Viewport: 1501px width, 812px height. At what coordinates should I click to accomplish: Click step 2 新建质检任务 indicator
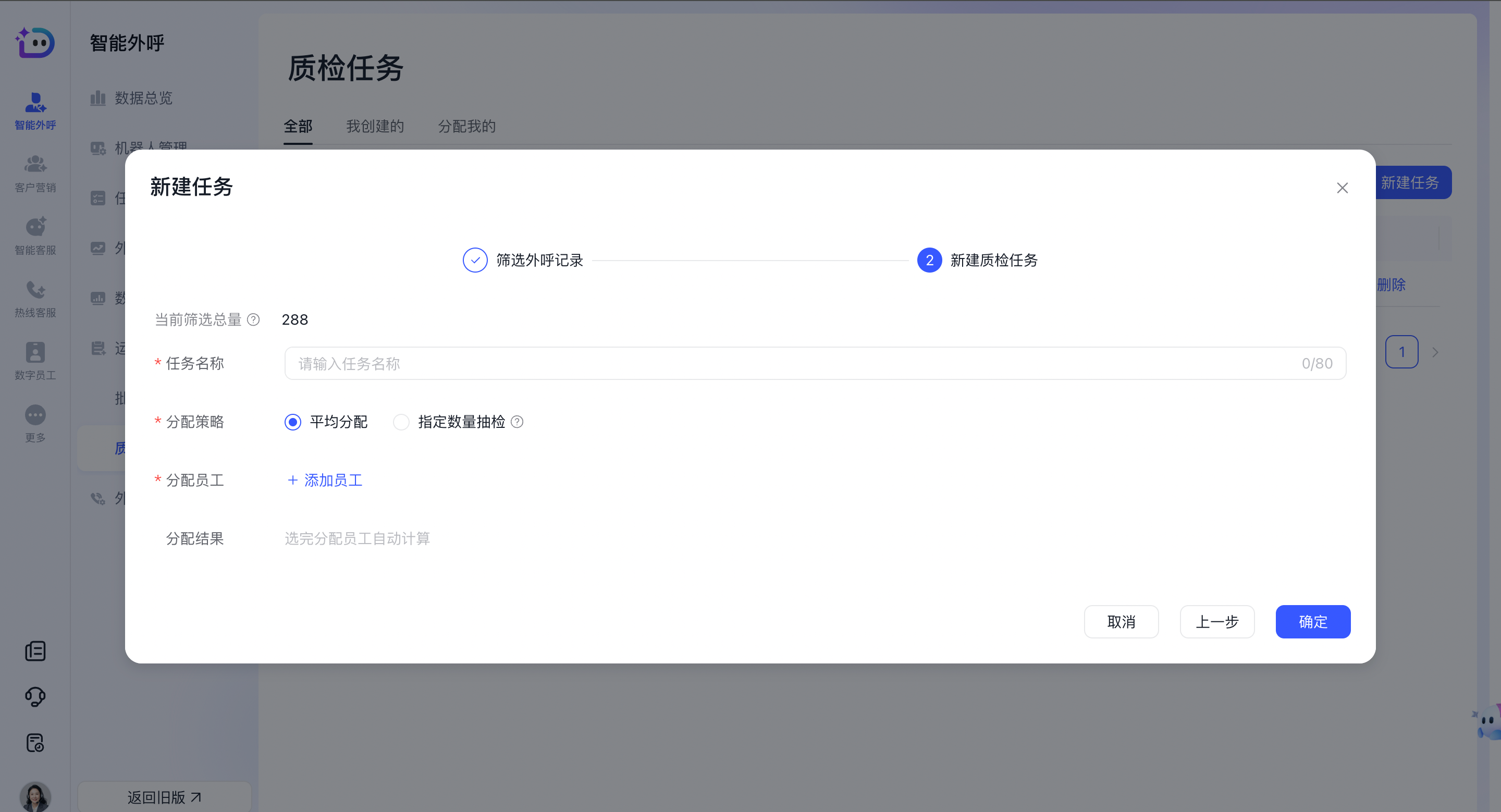(929, 260)
